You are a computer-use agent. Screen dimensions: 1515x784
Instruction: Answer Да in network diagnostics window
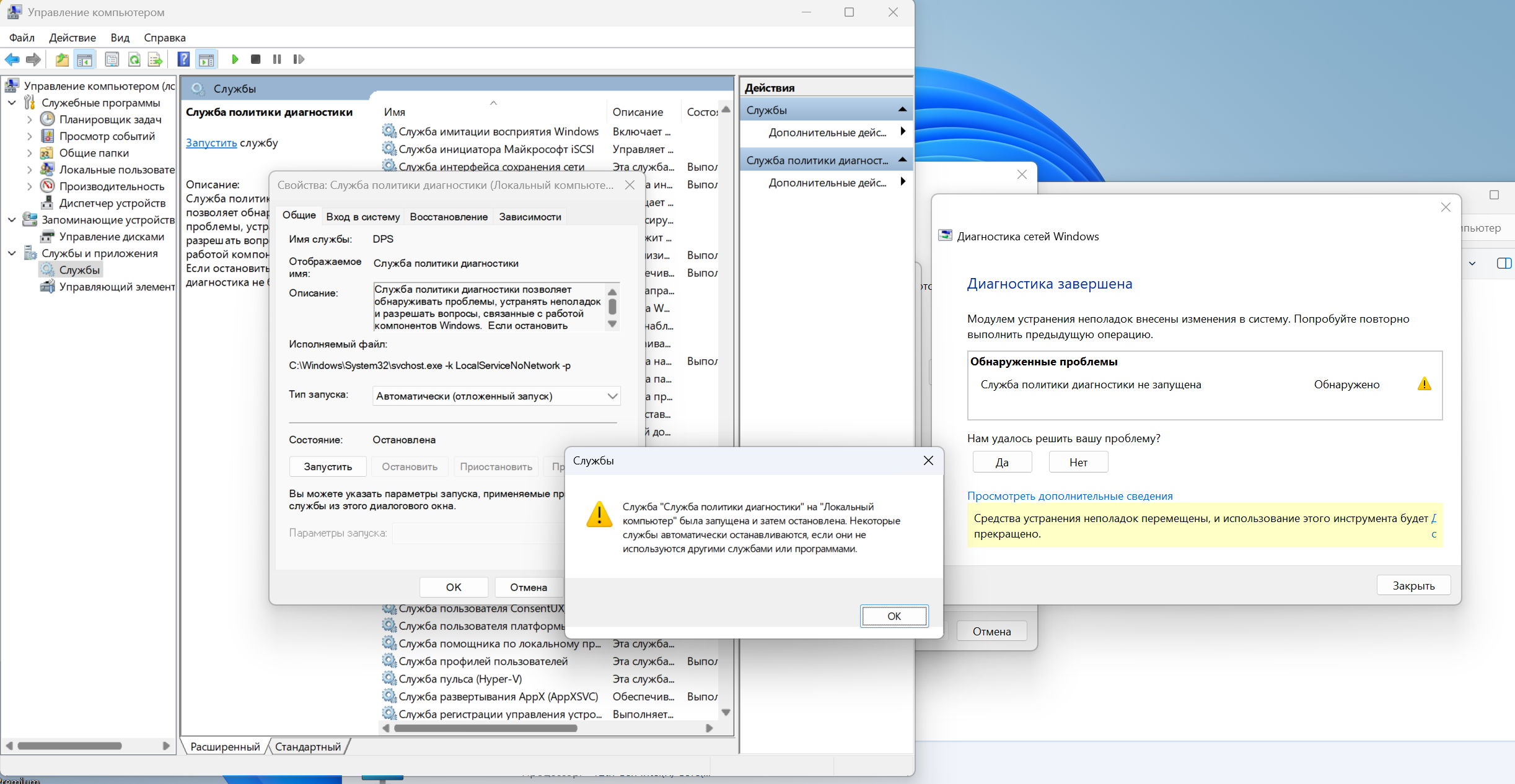1002,462
